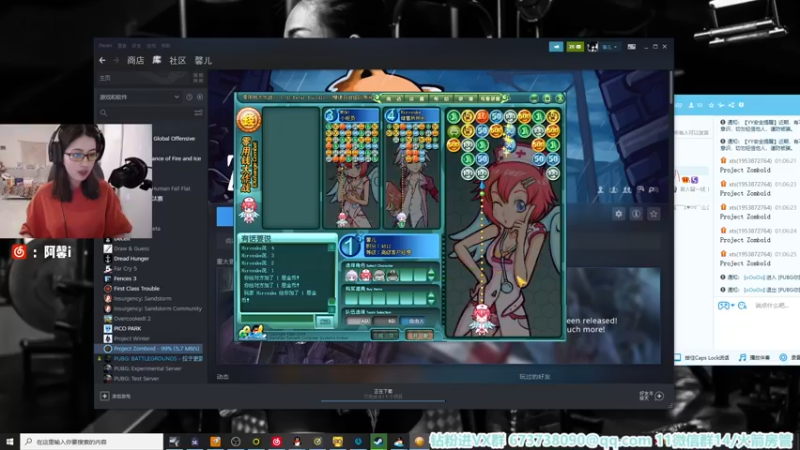Click character selection down arrow
This screenshot has height=450, width=800.
pyautogui.click(x=431, y=279)
